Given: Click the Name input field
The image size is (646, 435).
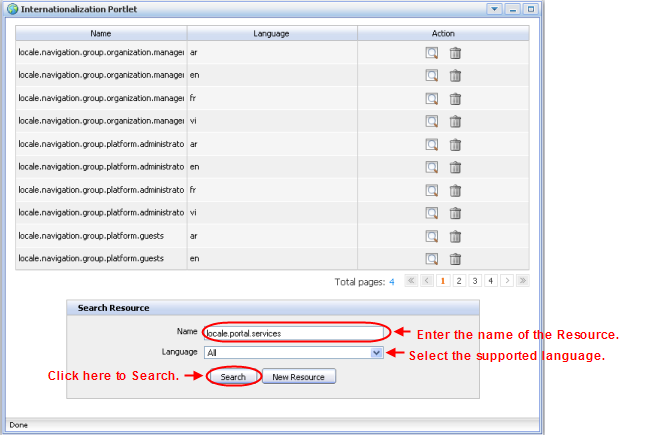Looking at the screenshot, I should [x=293, y=333].
